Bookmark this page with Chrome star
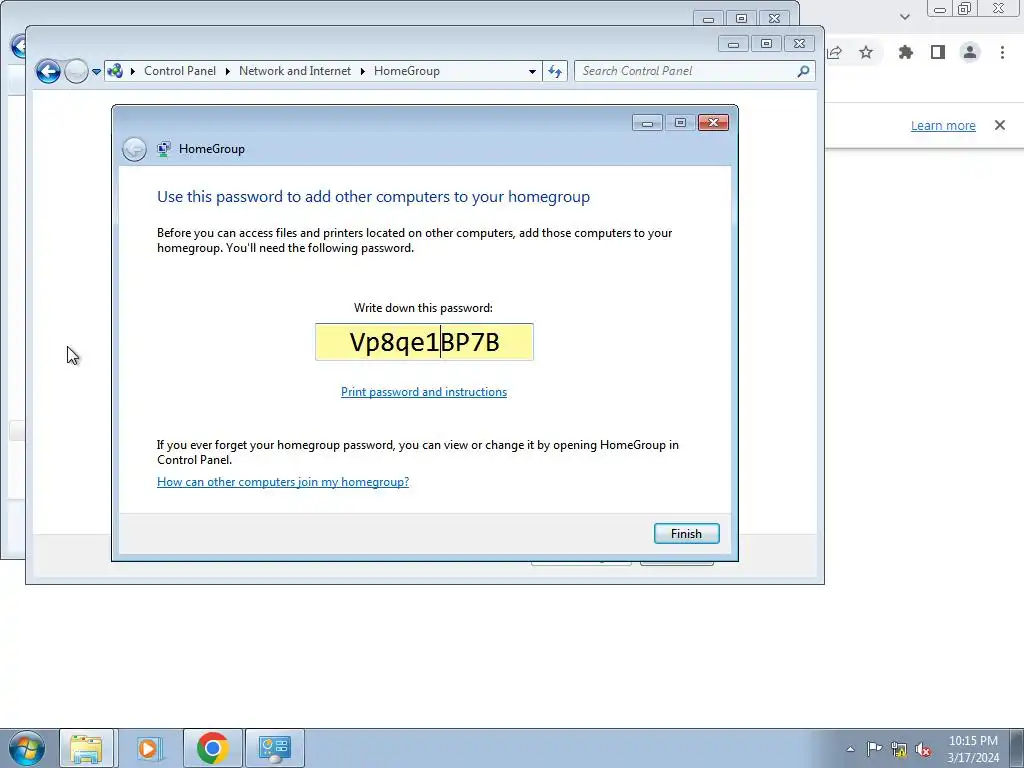This screenshot has height=768, width=1024. click(x=866, y=52)
